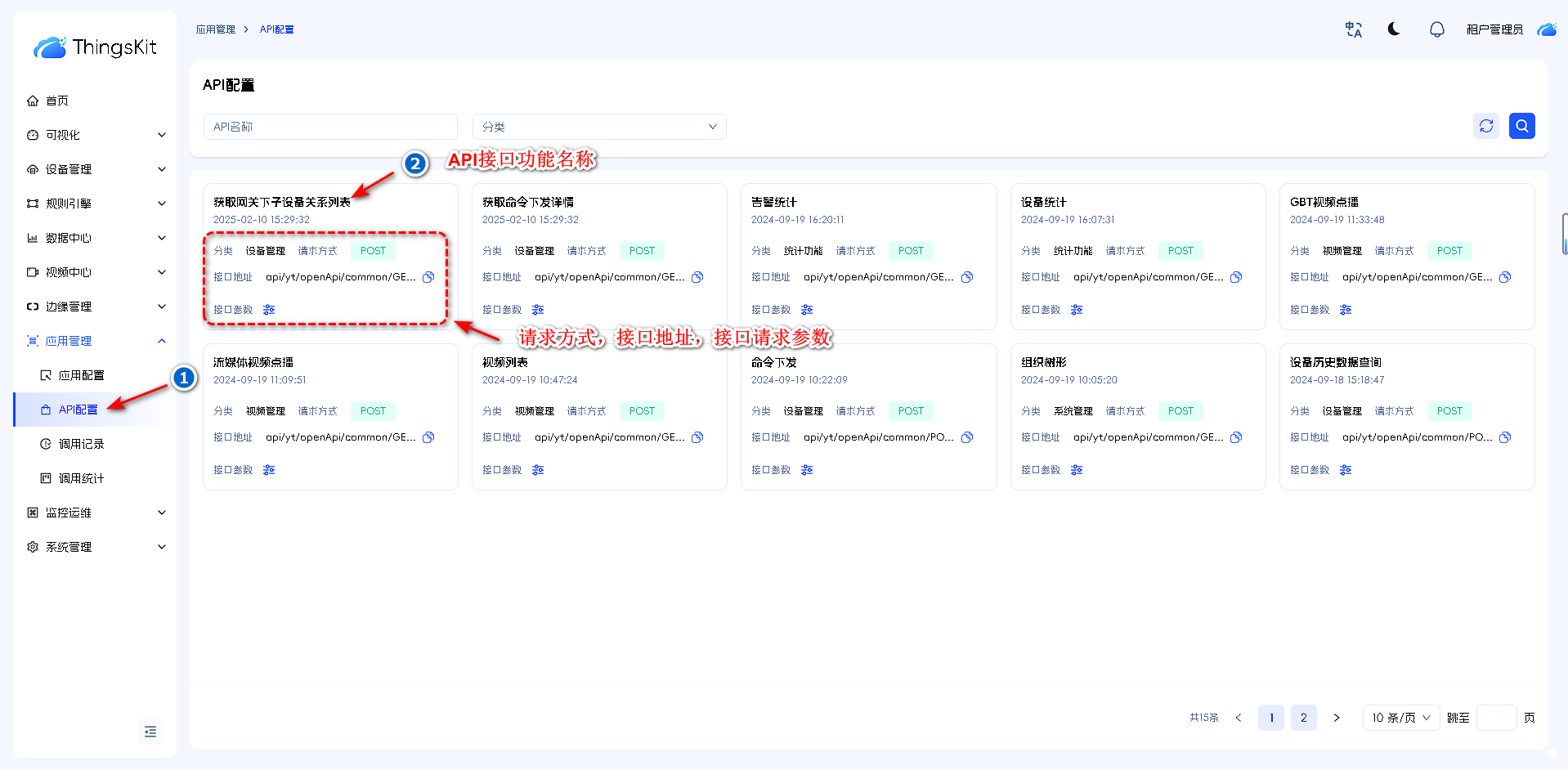Click the next page arrow
This screenshot has height=770, width=1568.
tap(1336, 718)
